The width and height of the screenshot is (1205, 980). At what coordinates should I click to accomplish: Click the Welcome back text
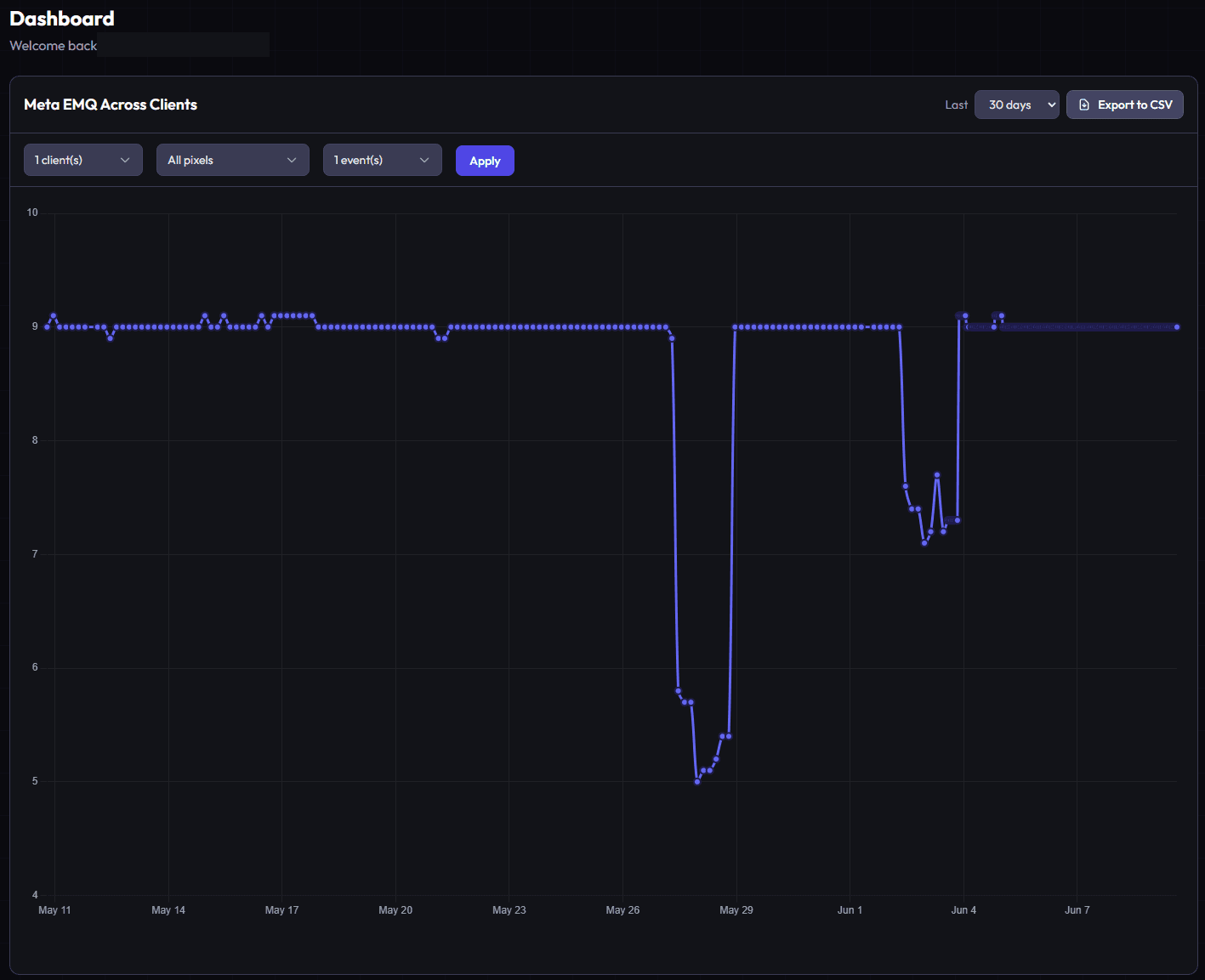click(x=54, y=46)
